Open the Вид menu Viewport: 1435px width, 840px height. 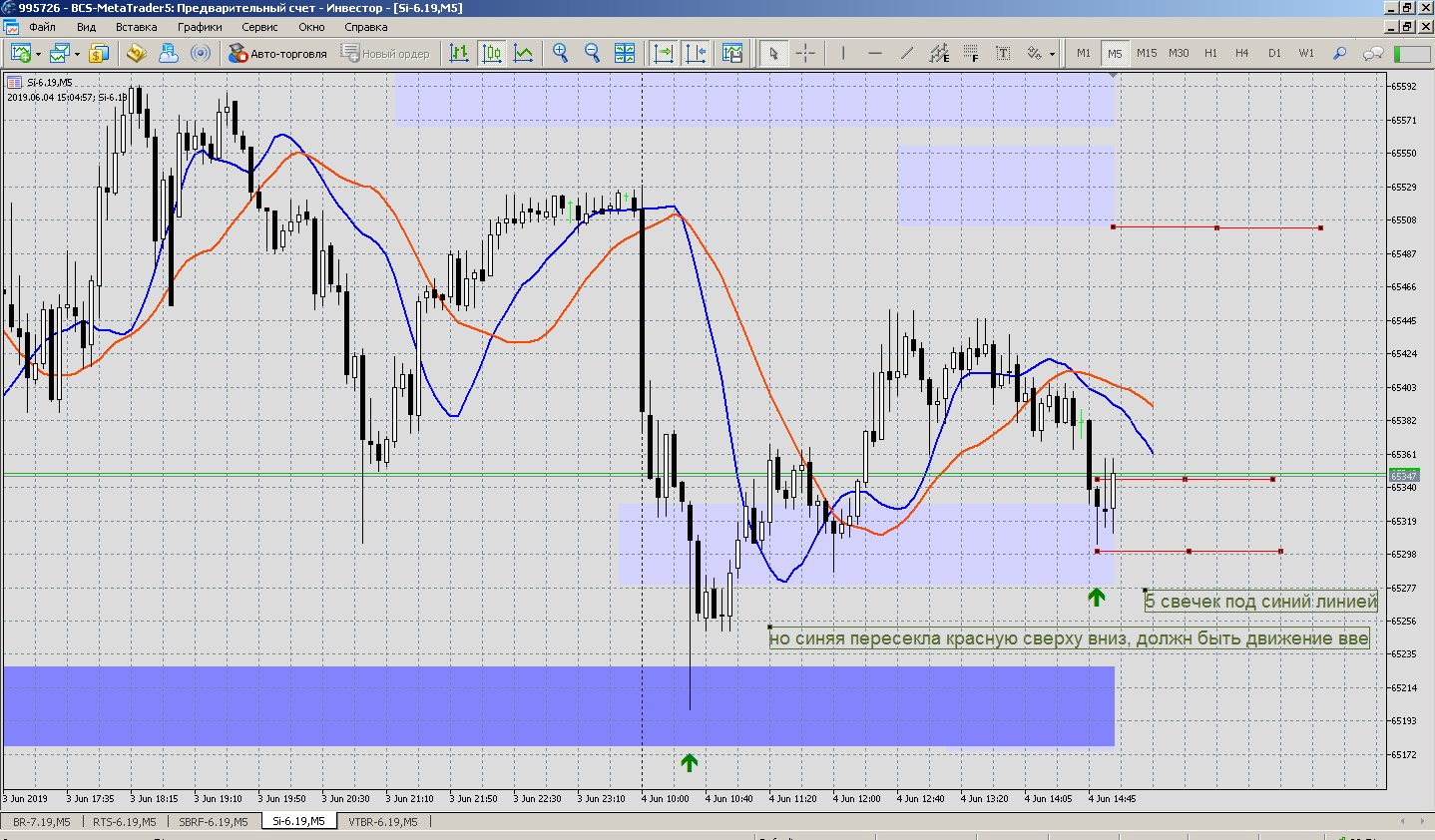[86, 27]
